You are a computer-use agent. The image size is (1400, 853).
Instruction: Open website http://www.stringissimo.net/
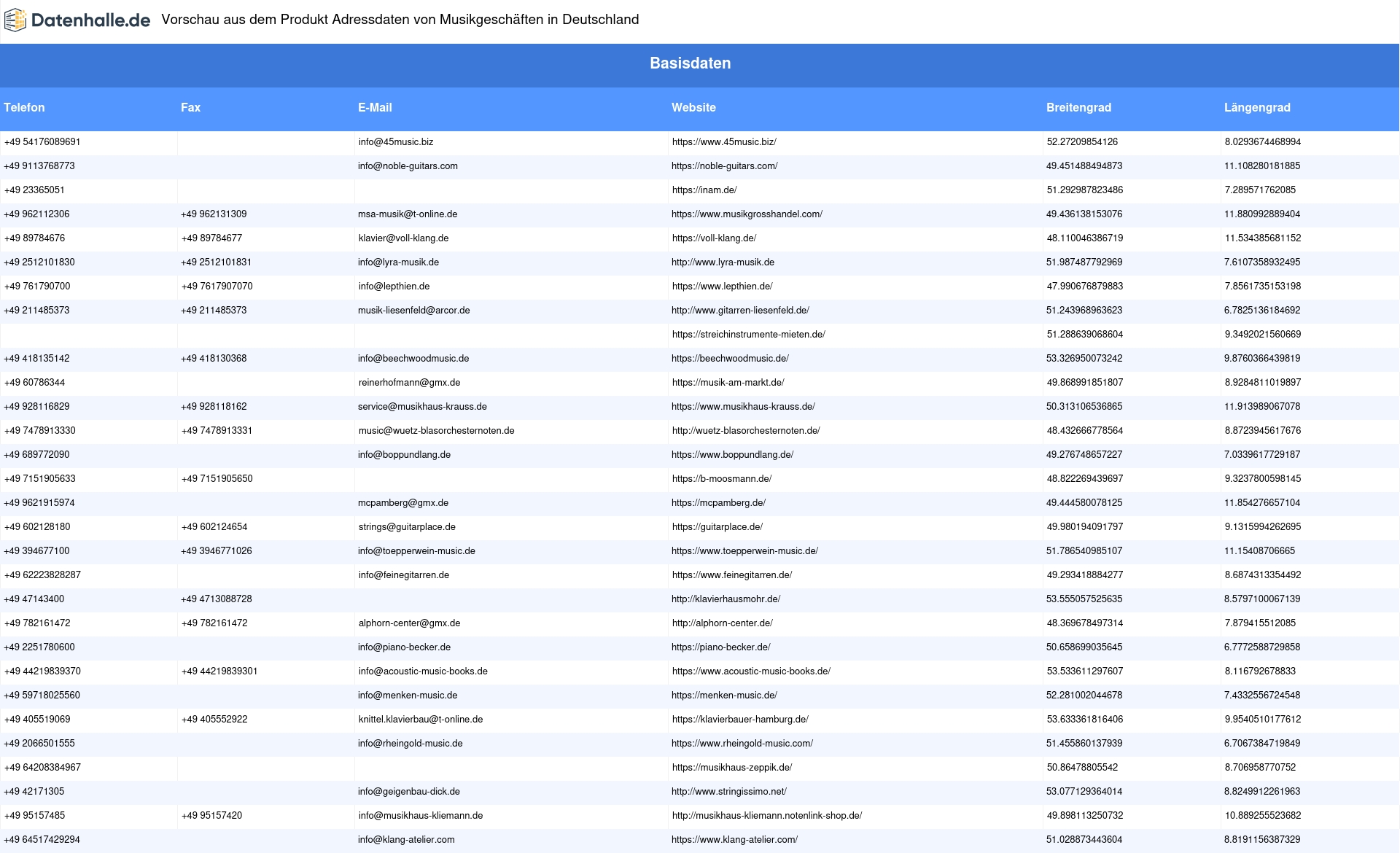[x=729, y=792]
